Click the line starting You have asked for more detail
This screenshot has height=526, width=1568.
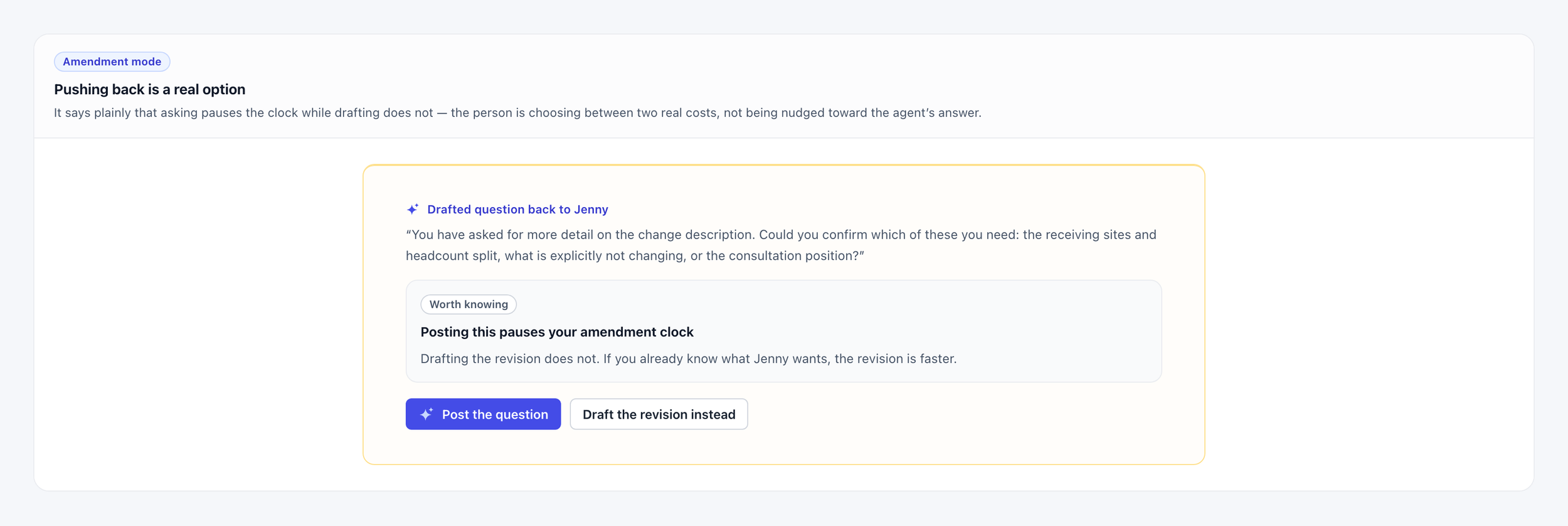(781, 235)
